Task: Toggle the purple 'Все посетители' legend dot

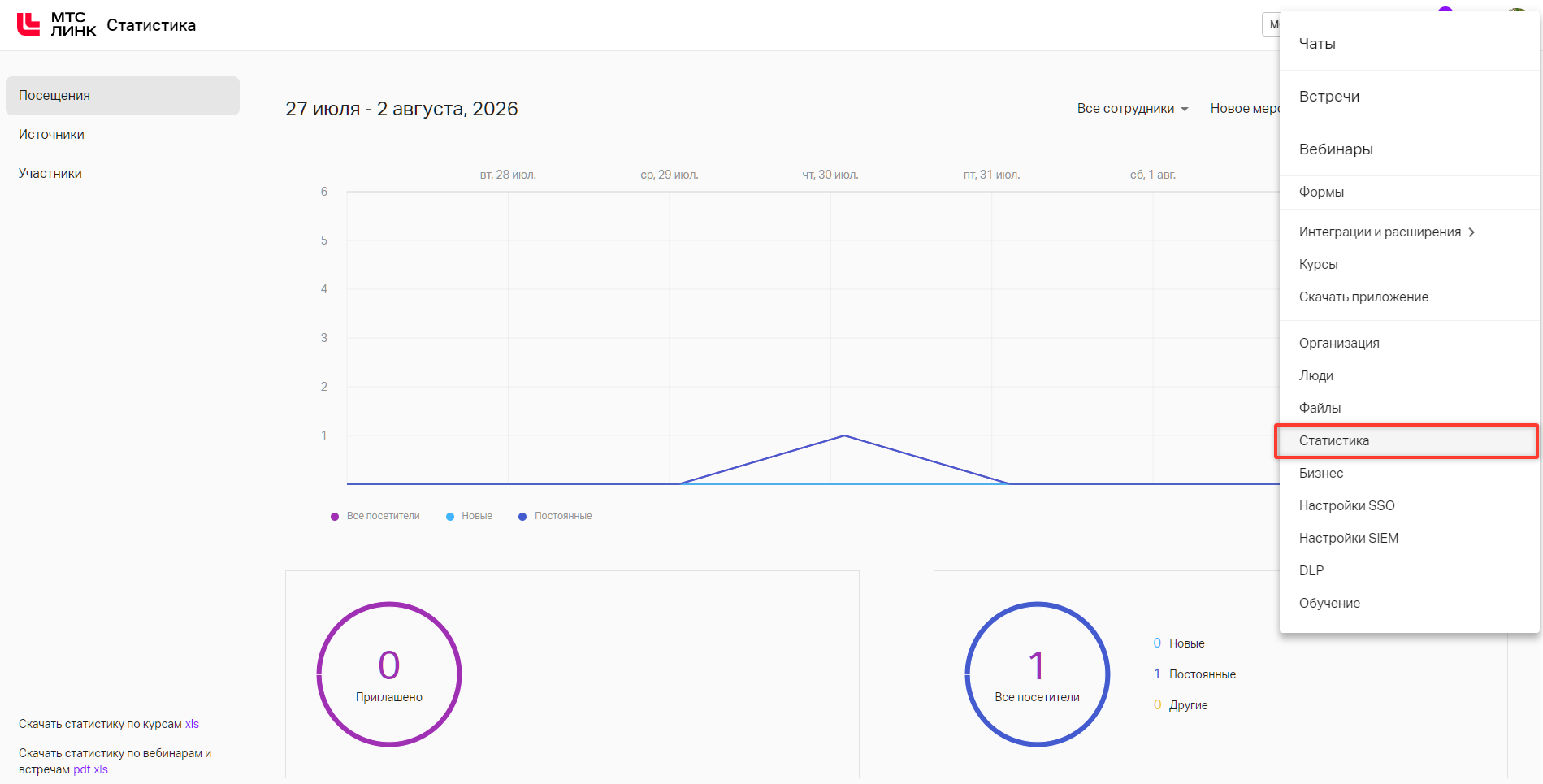Action: click(335, 517)
